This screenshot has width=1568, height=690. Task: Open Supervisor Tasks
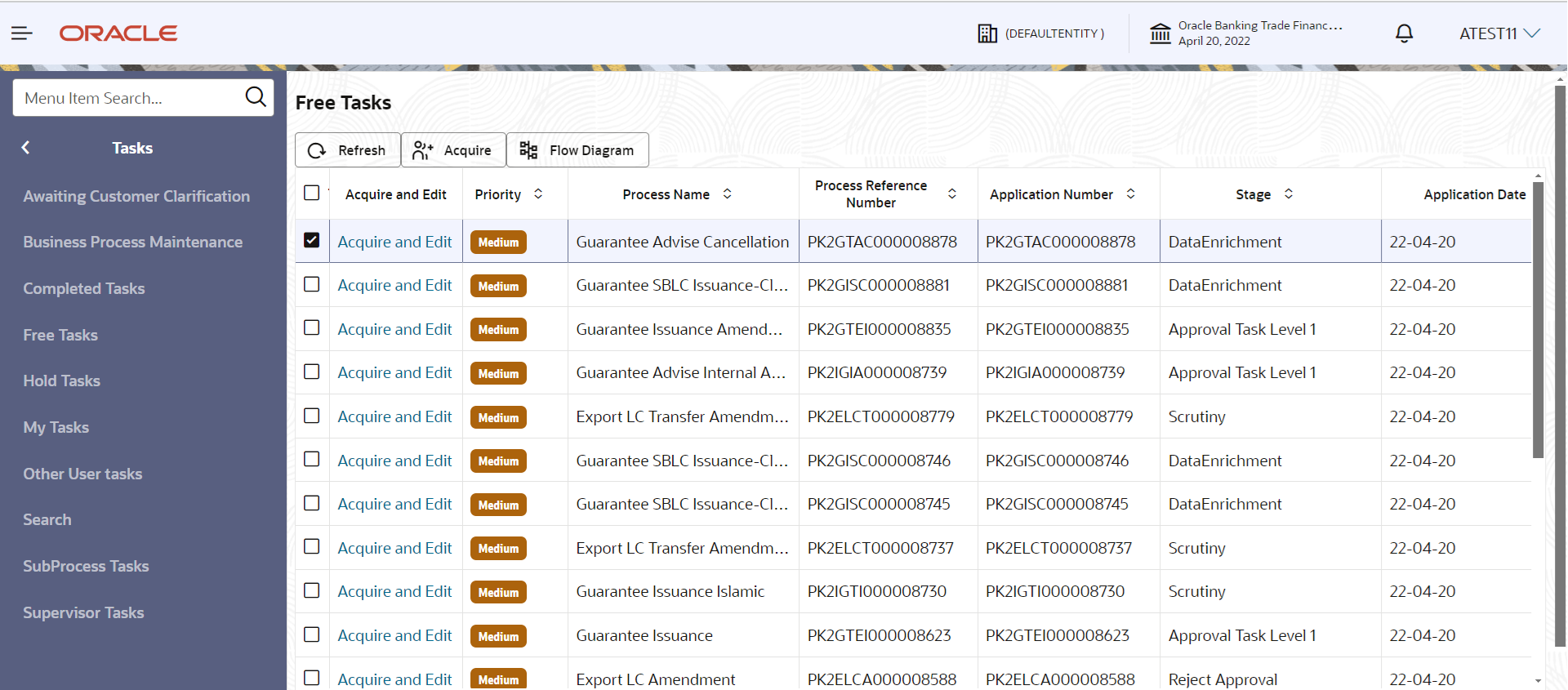coord(83,612)
